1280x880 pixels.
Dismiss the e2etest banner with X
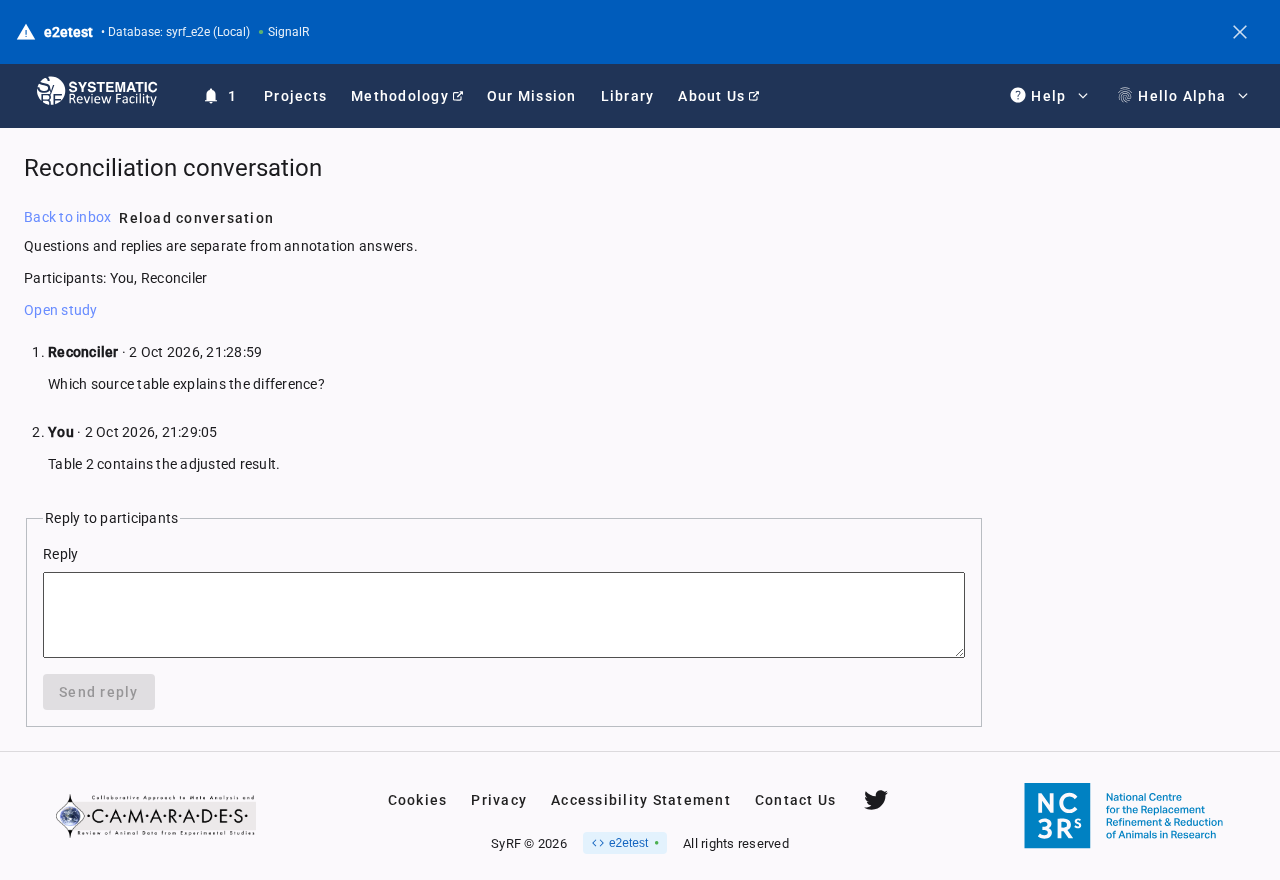pos(1240,32)
